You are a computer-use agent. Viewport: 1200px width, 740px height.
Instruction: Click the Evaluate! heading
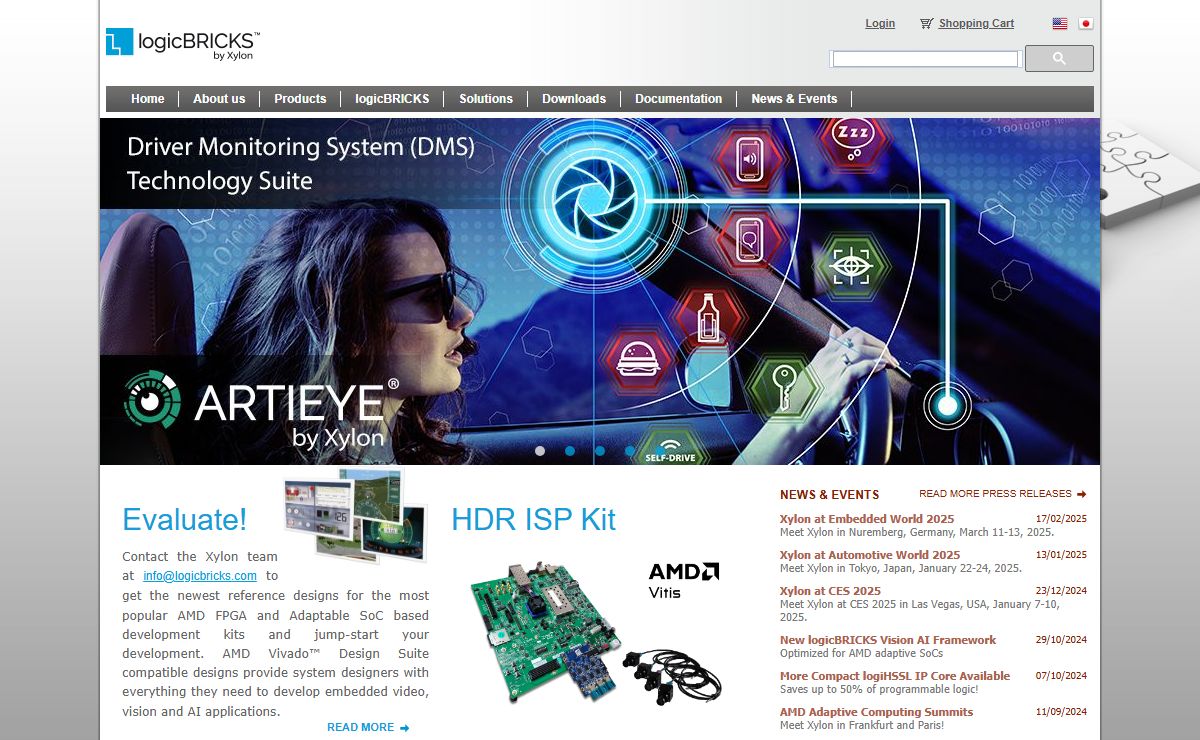coord(184,520)
